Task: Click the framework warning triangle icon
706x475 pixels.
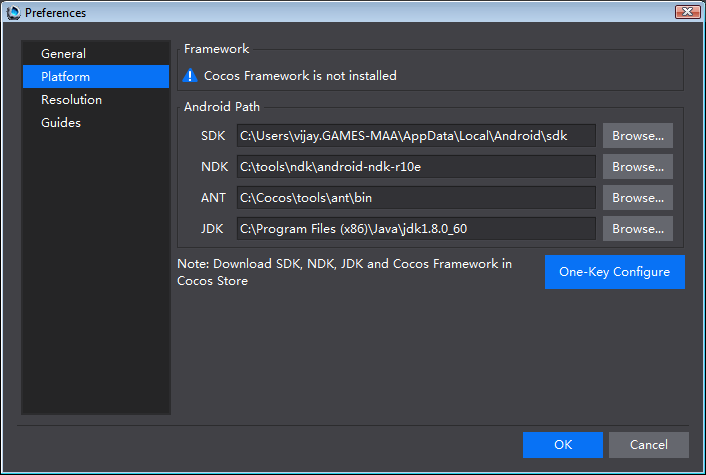Action: (x=190, y=75)
